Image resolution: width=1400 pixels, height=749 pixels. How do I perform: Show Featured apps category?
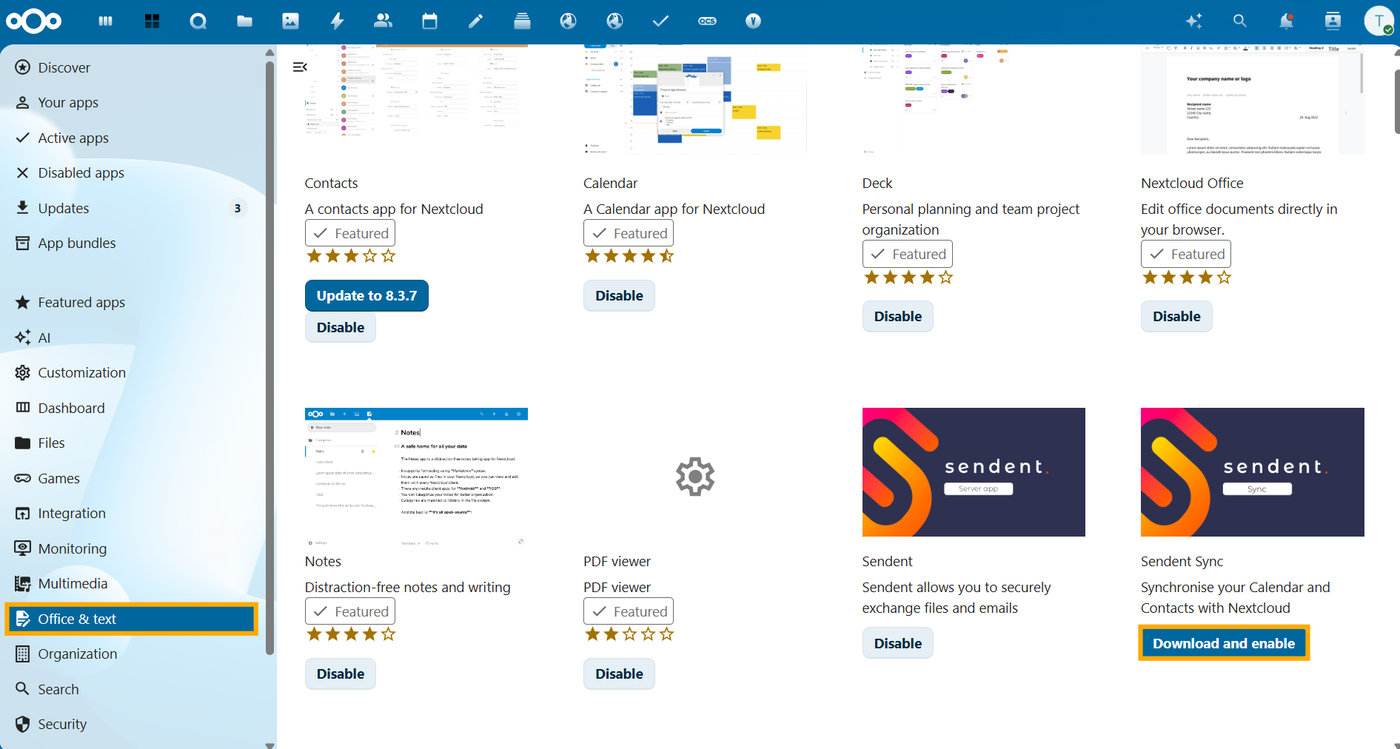tap(132, 302)
